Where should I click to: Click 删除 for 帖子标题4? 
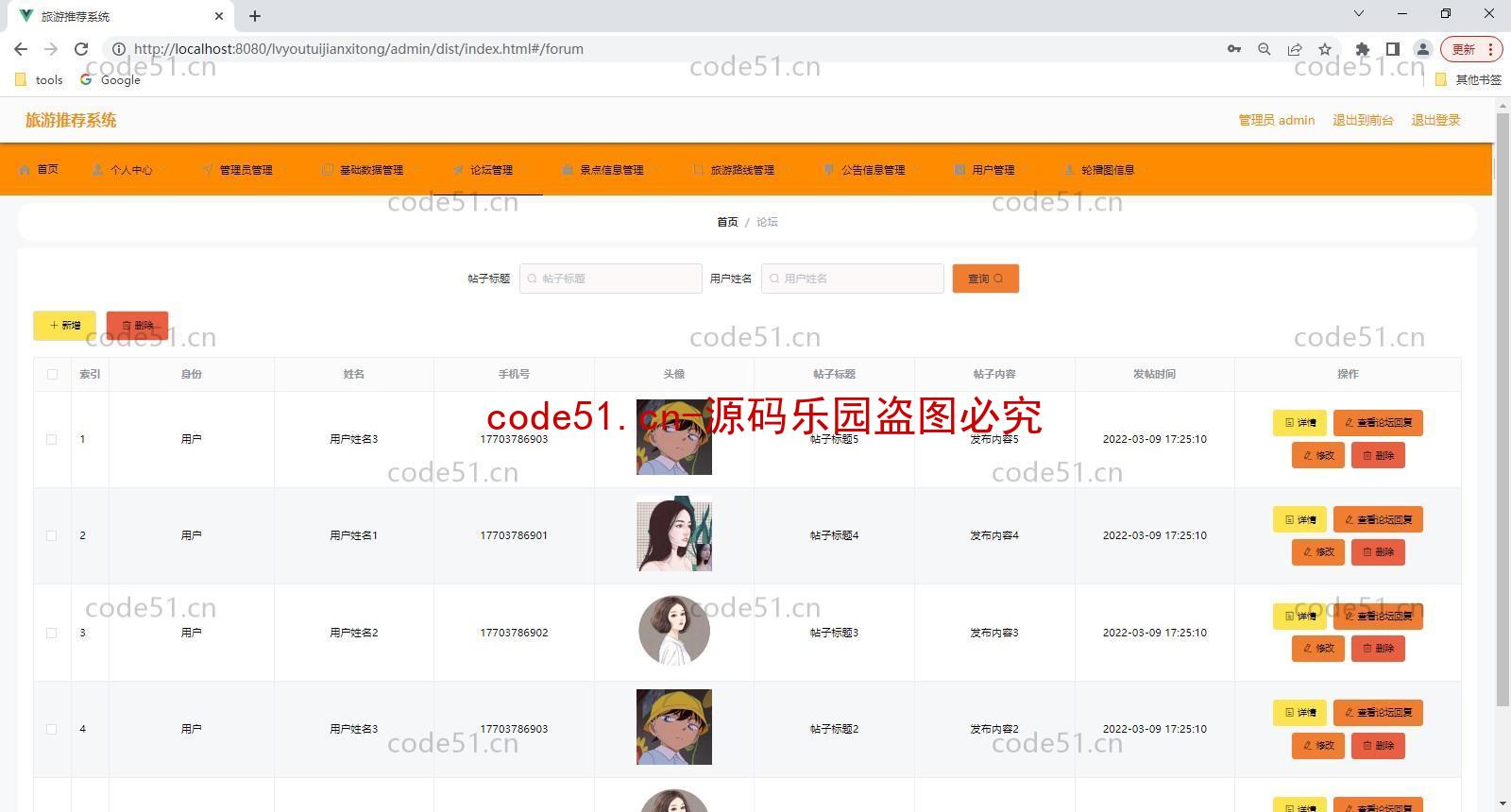coord(1378,551)
